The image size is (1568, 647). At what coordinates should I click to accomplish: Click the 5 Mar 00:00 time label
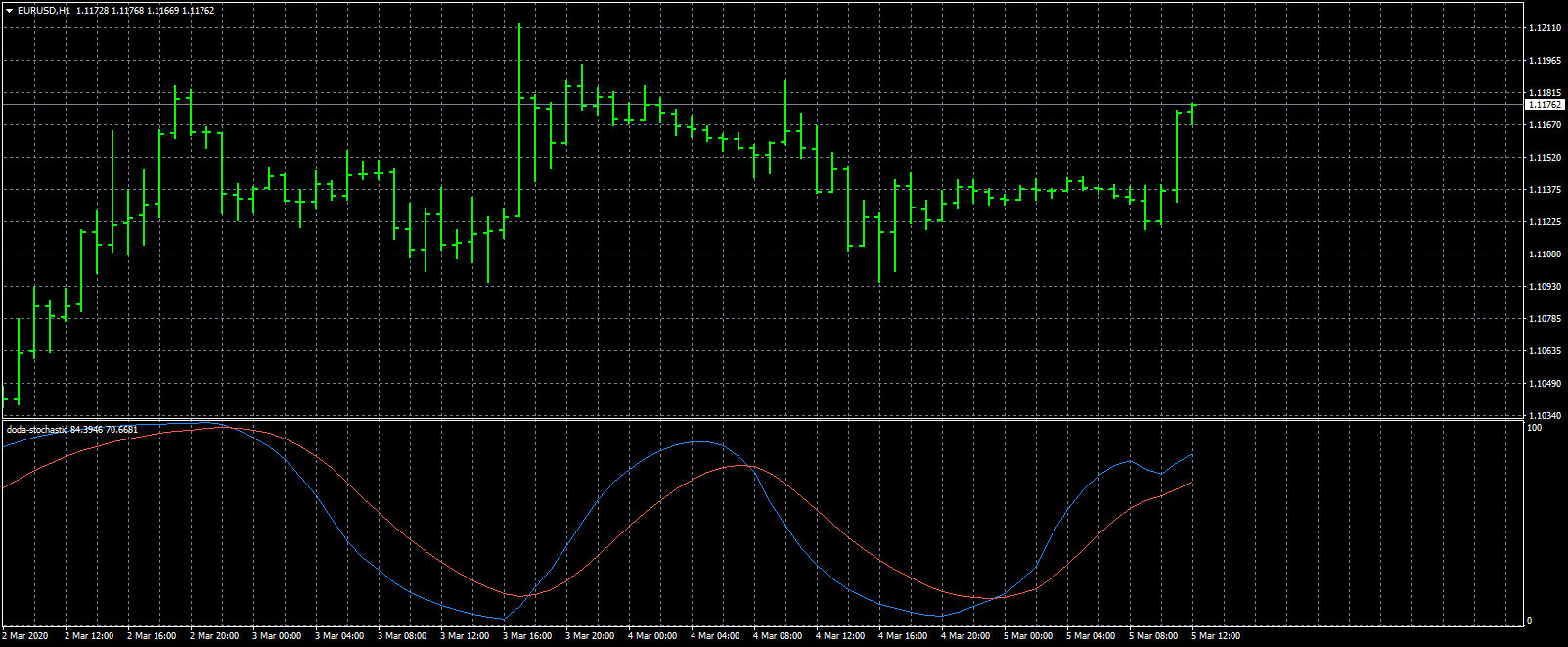click(1028, 636)
